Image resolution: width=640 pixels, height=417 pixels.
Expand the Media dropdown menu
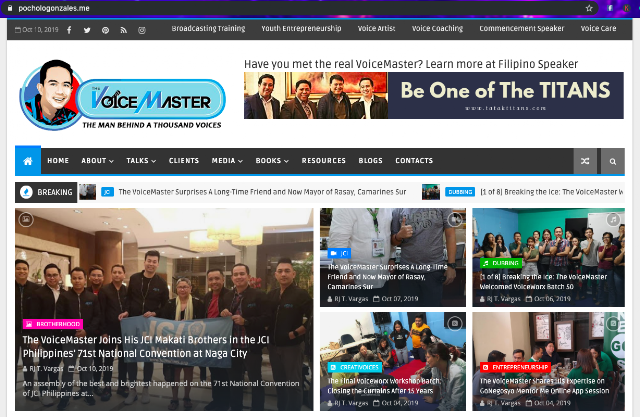227,161
